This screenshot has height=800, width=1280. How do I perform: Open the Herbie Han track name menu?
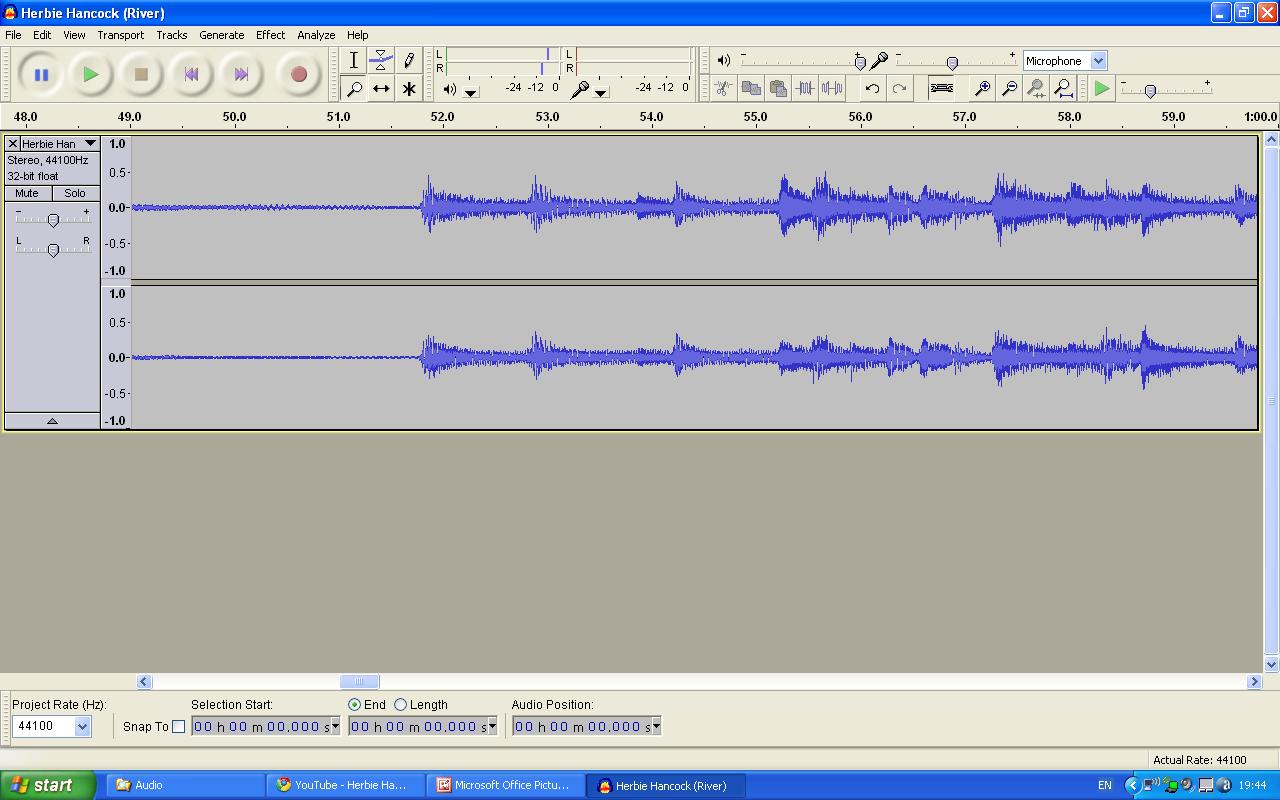click(59, 144)
